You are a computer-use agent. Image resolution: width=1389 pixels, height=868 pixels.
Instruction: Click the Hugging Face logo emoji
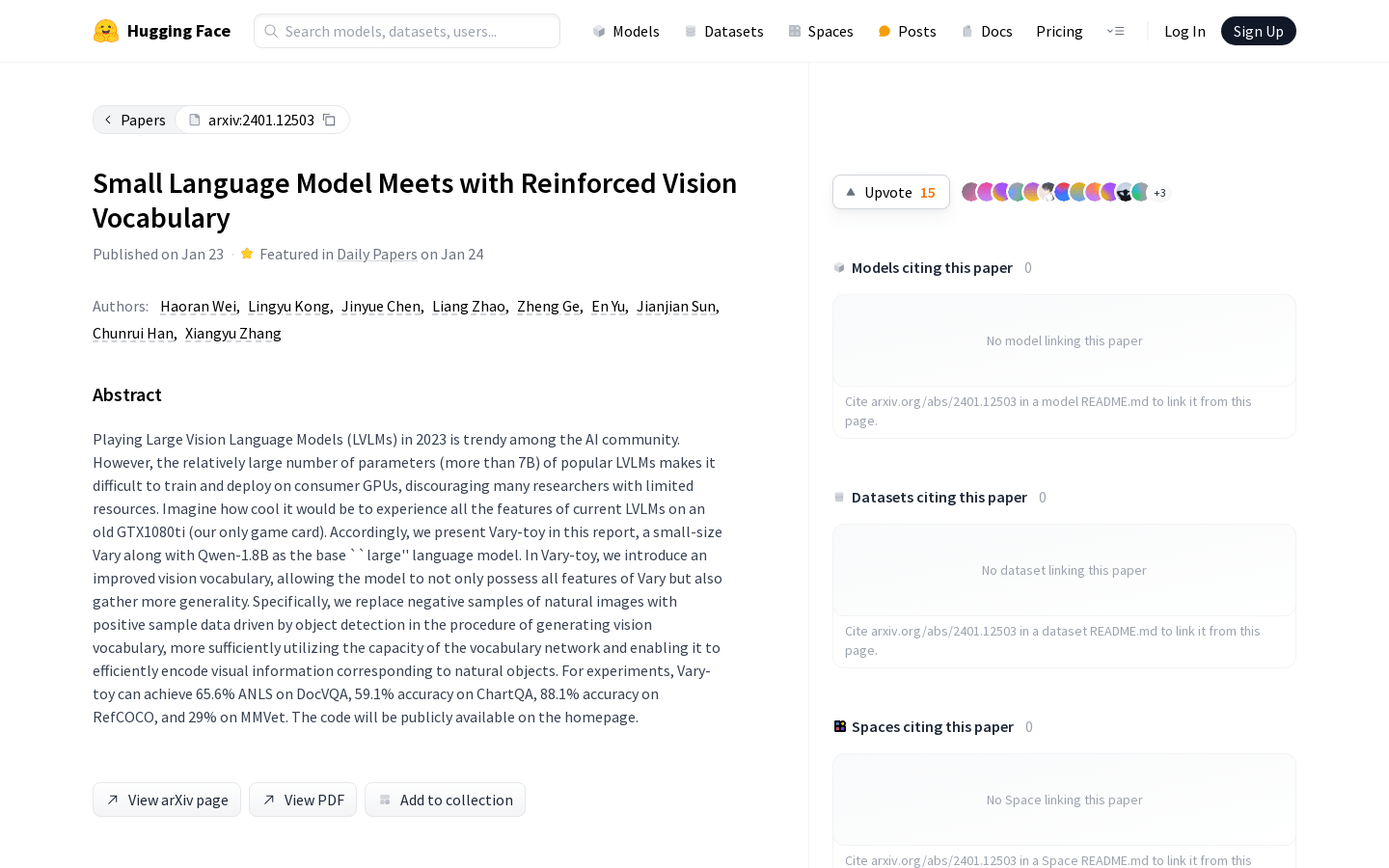[x=106, y=31]
